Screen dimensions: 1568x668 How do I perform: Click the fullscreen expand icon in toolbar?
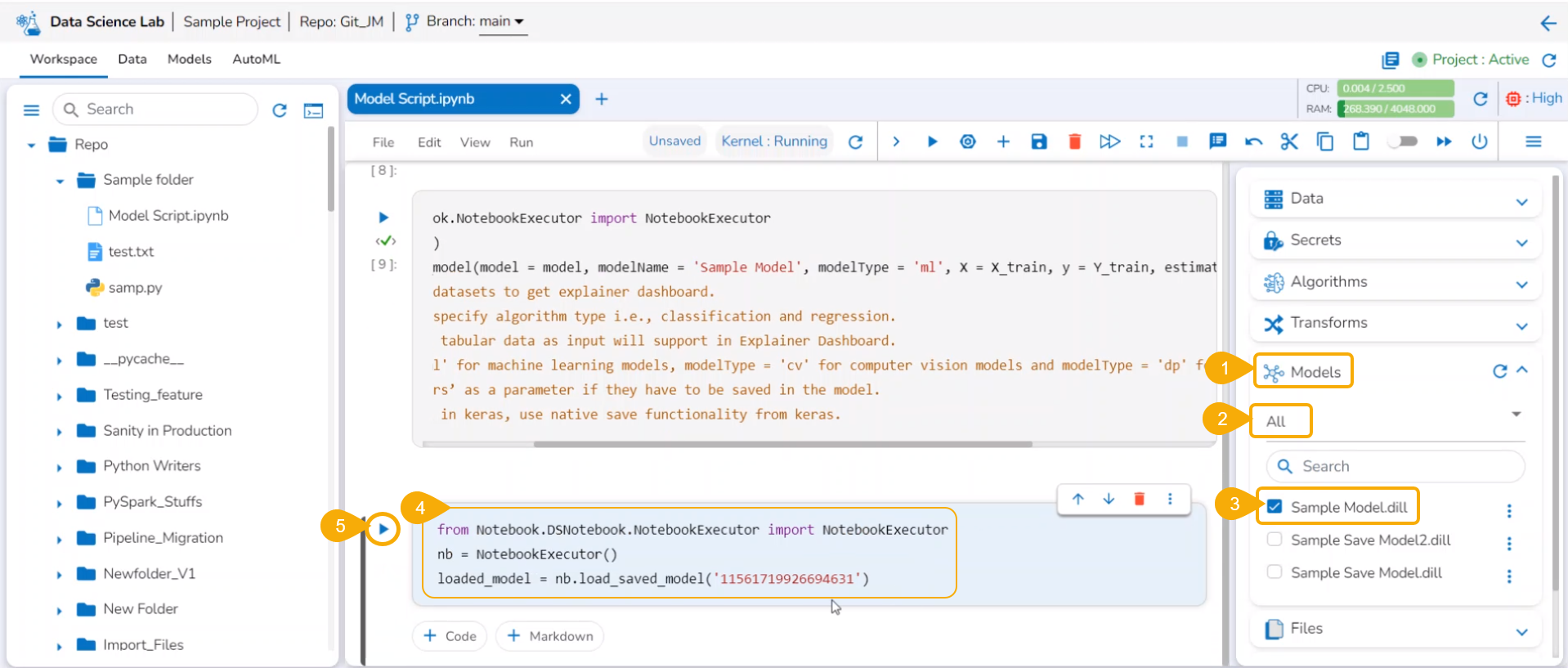coord(1146,141)
